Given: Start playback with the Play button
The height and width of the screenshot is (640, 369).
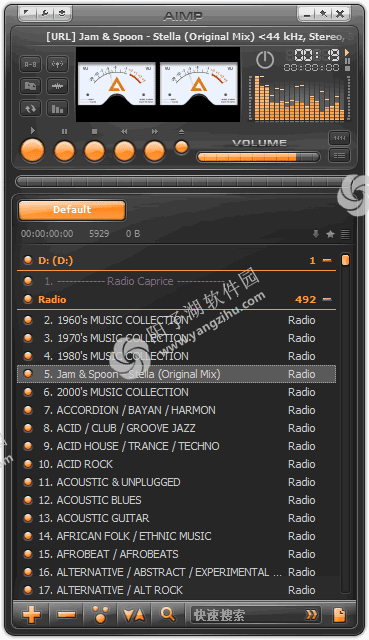Looking at the screenshot, I should point(33,151).
